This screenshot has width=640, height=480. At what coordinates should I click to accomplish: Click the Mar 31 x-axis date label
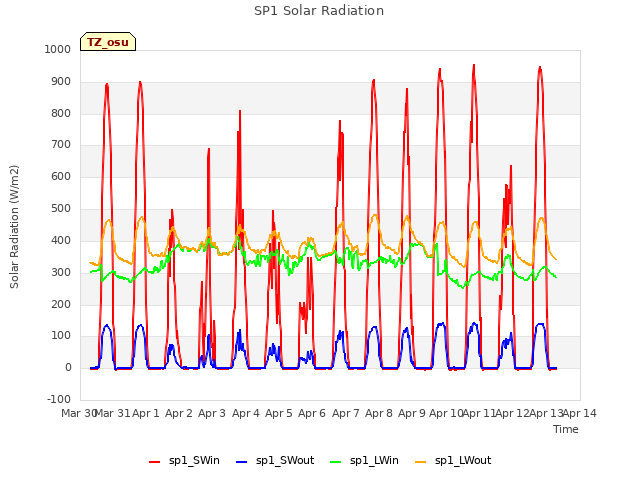[x=112, y=413]
